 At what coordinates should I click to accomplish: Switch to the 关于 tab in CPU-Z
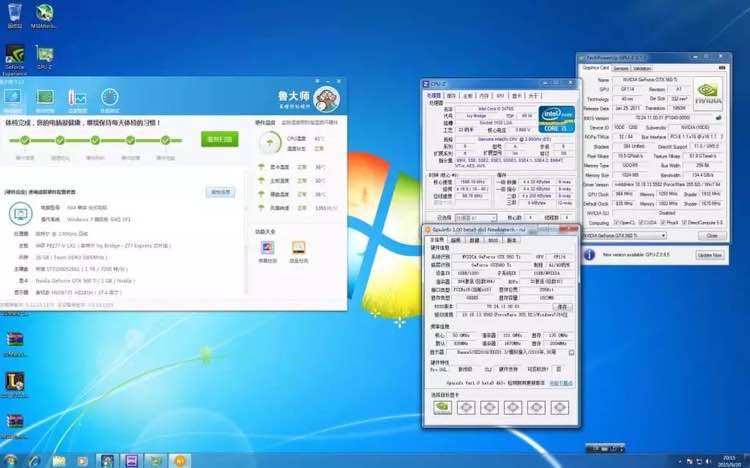click(533, 96)
